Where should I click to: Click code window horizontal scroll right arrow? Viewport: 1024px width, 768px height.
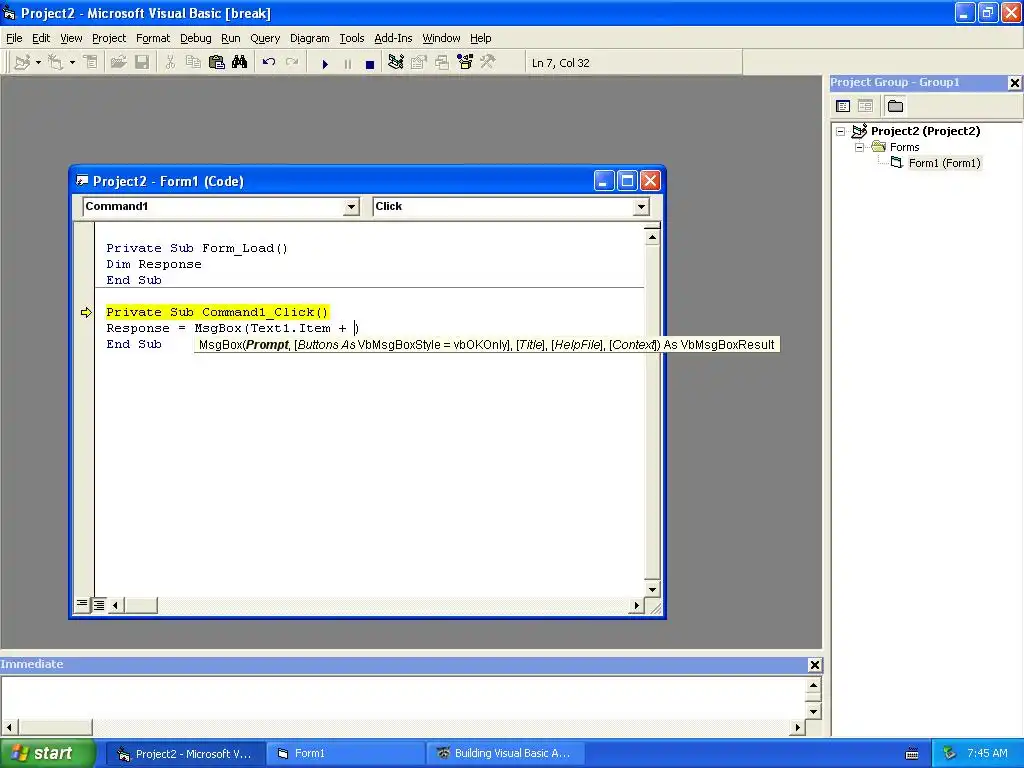(636, 605)
